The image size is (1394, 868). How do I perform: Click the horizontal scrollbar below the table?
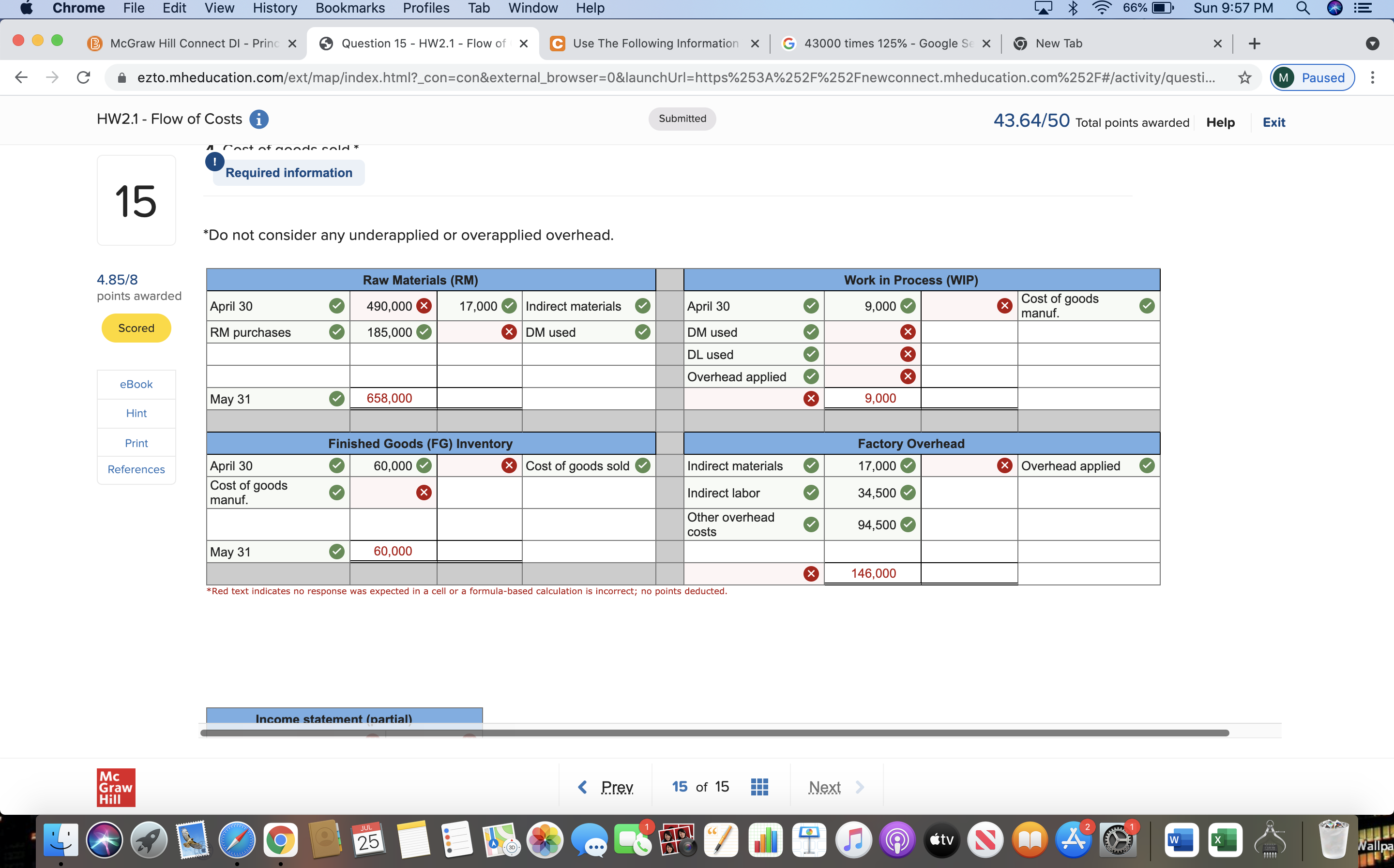714,733
